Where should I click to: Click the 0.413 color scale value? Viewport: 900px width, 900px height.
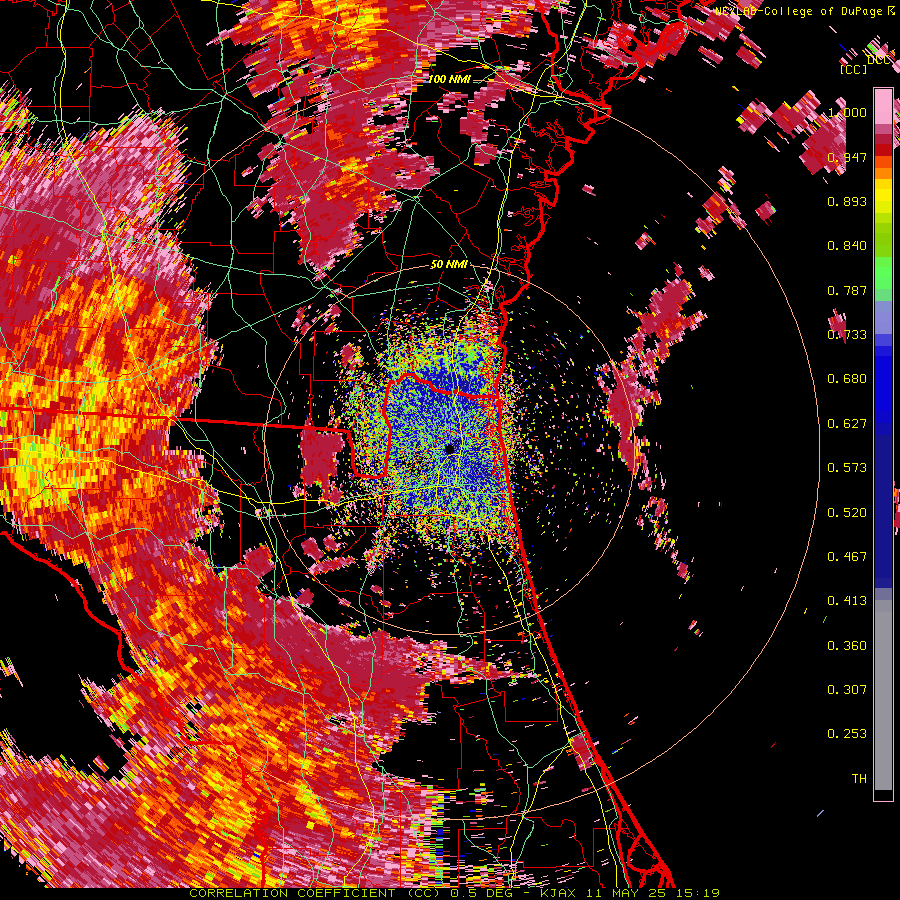(847, 601)
